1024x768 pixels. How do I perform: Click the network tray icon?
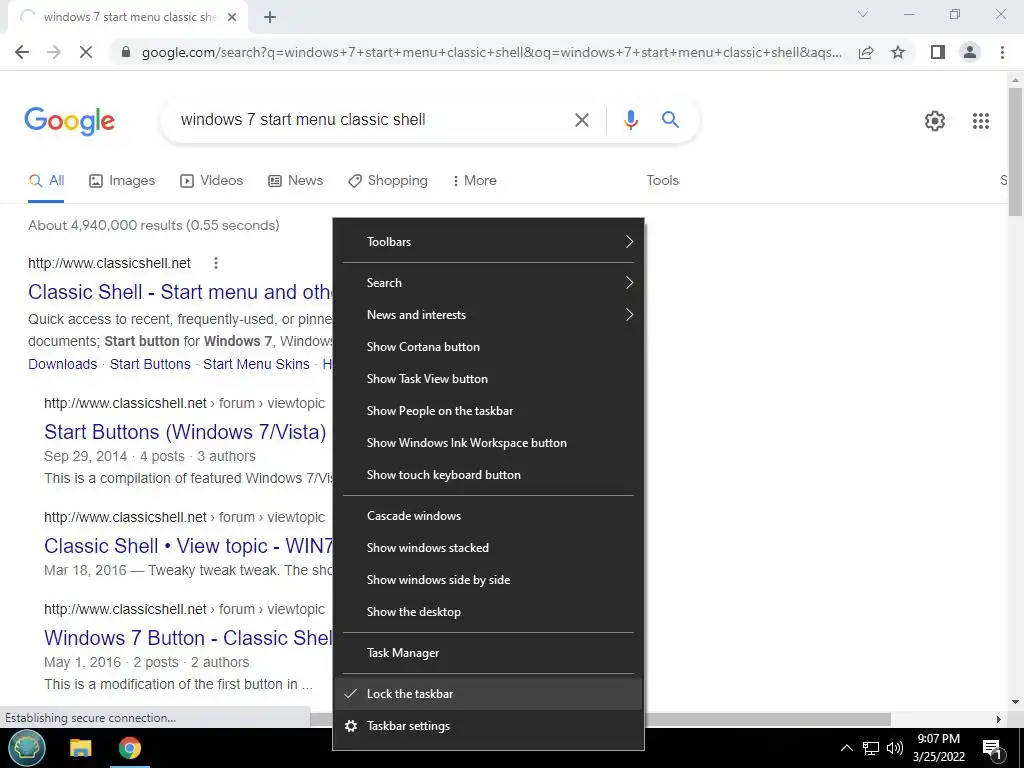(x=871, y=748)
